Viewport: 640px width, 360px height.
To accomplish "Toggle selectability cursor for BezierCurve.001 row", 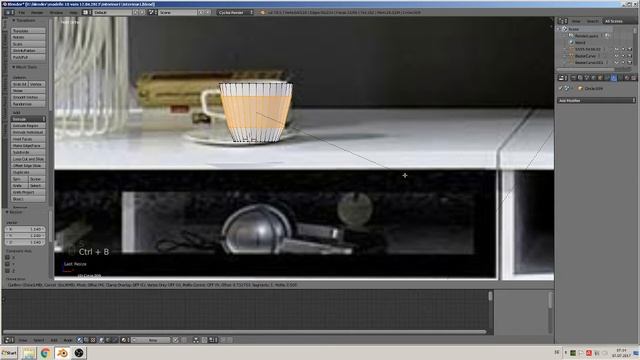I will click(x=623, y=62).
